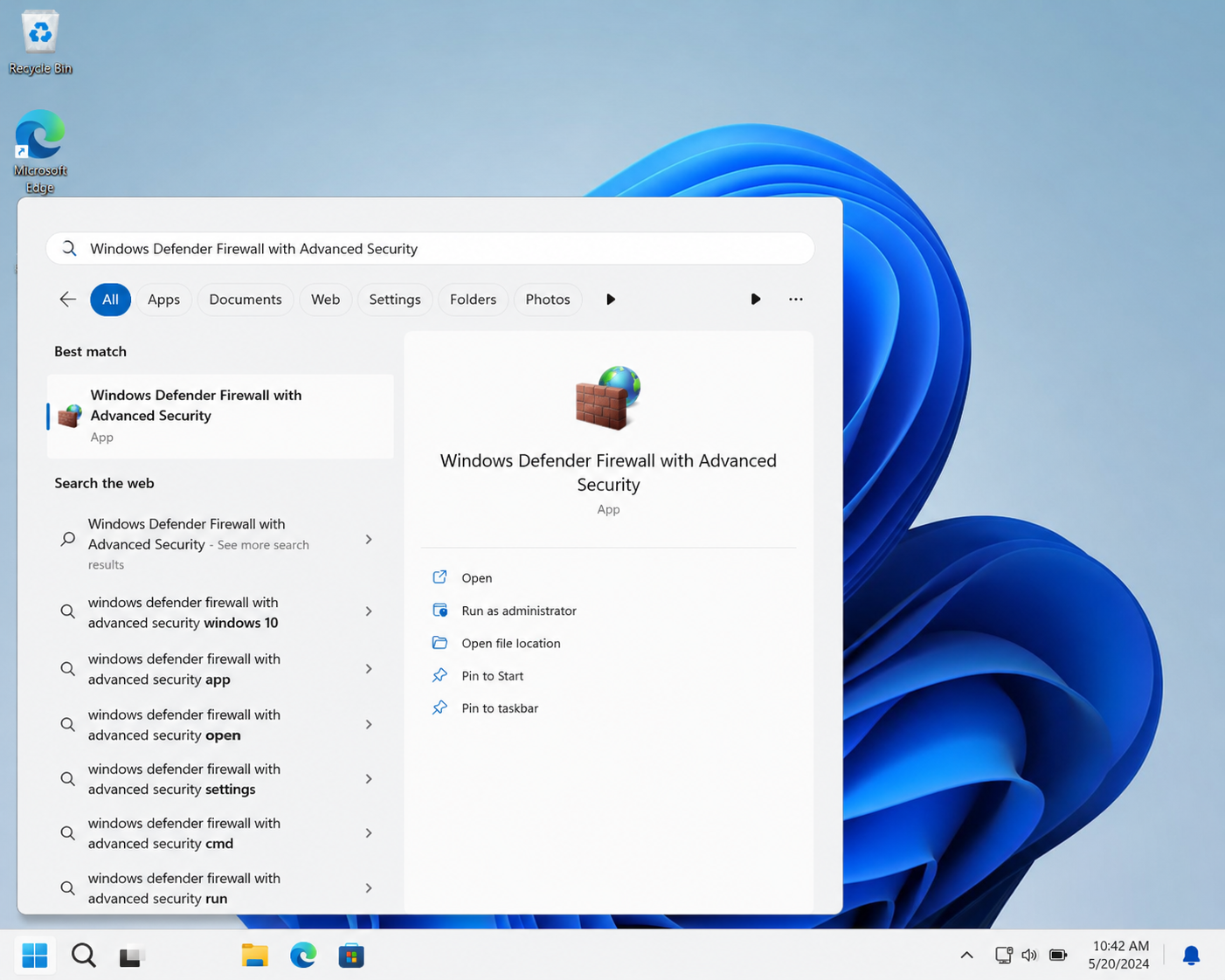Open Task View from the taskbar
The image size is (1225, 980).
coord(132,956)
